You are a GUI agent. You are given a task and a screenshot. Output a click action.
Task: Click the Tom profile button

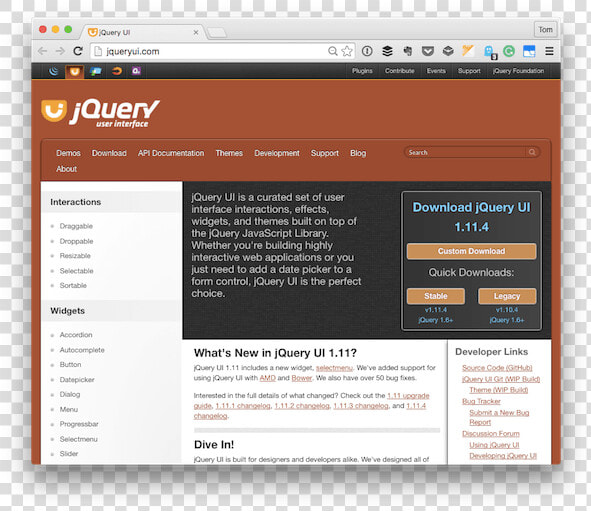coord(545,29)
